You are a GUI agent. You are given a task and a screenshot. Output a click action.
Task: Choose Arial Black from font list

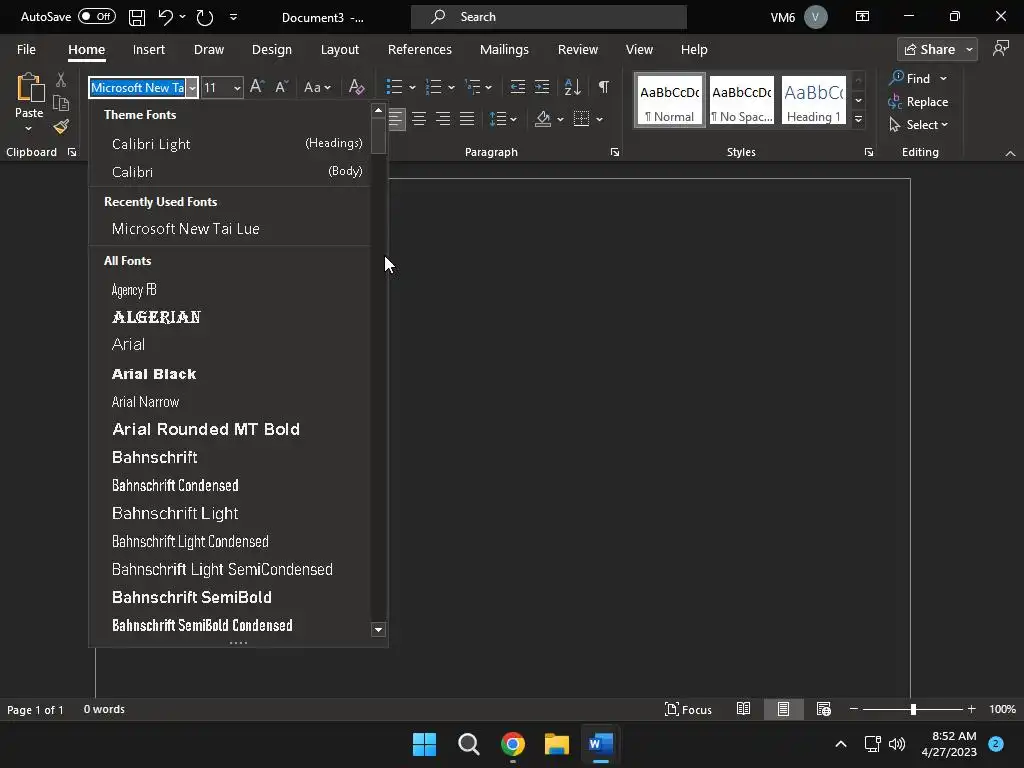(x=230, y=374)
